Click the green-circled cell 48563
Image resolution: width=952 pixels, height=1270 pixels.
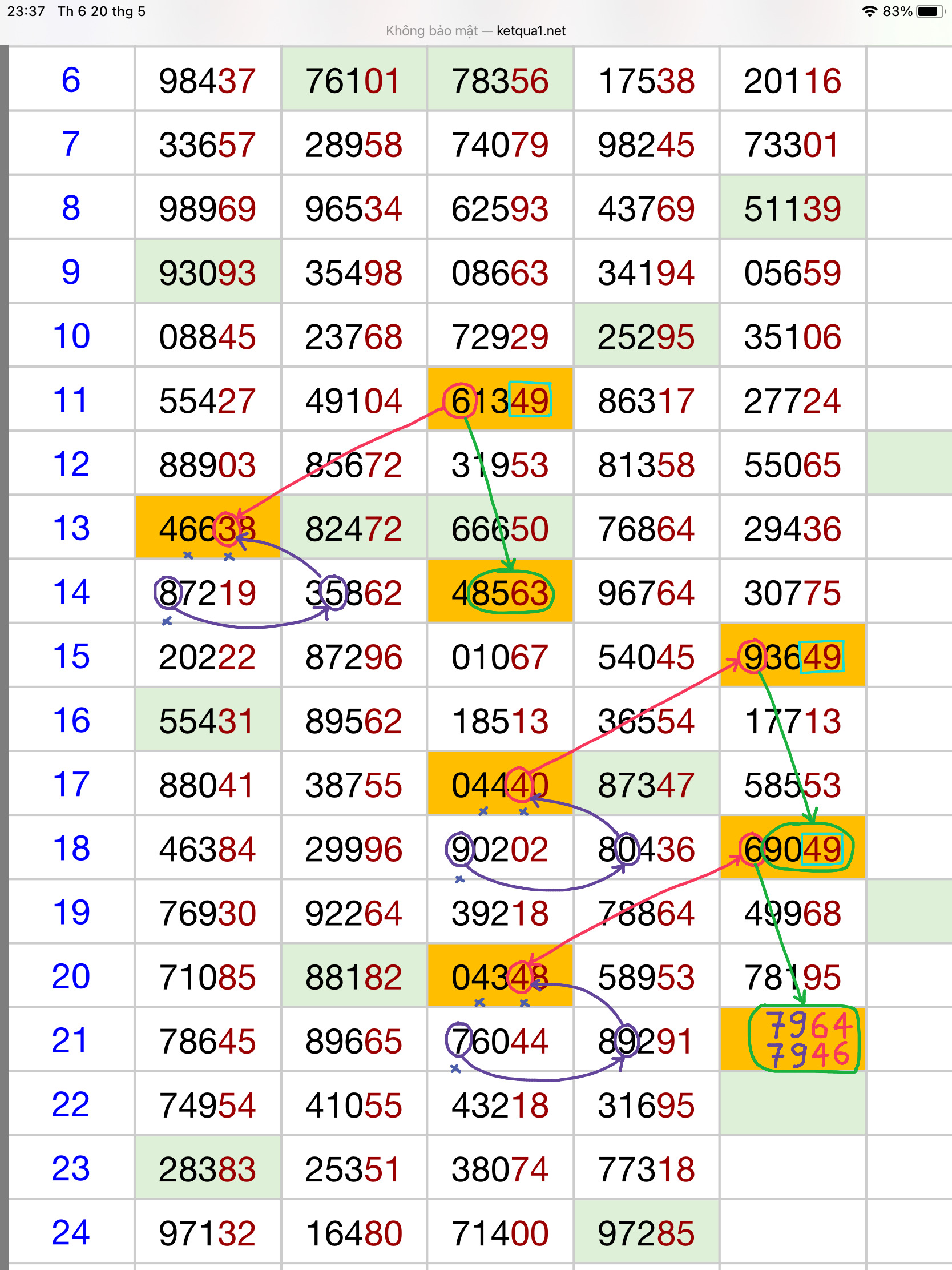(x=500, y=593)
